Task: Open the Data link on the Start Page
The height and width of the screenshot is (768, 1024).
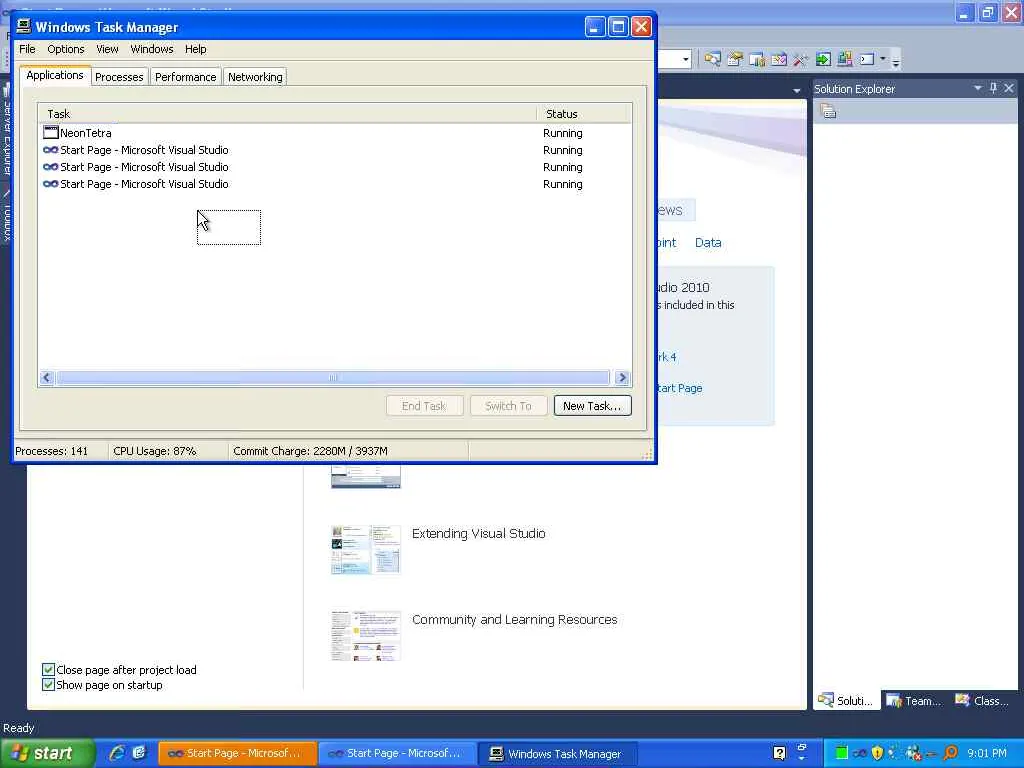Action: (708, 243)
